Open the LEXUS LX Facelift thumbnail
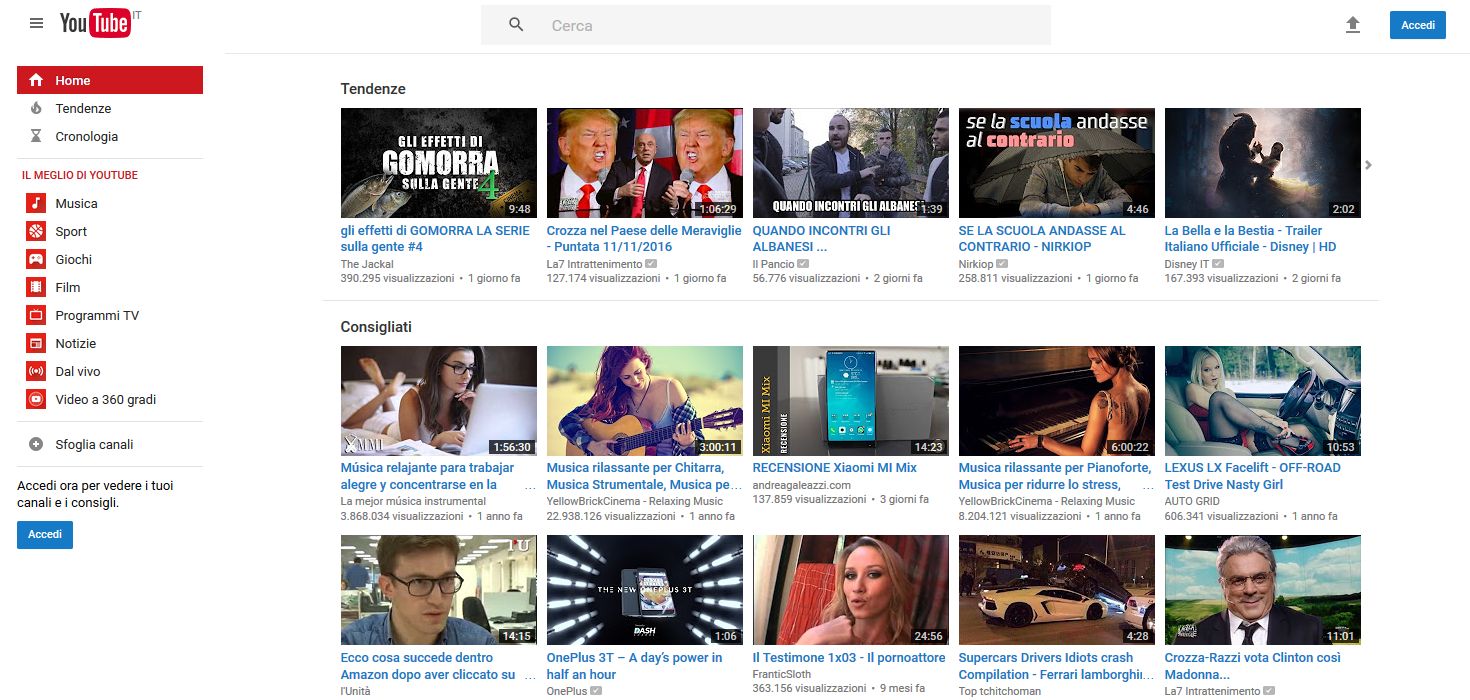This screenshot has width=1470, height=700. pyautogui.click(x=1263, y=401)
